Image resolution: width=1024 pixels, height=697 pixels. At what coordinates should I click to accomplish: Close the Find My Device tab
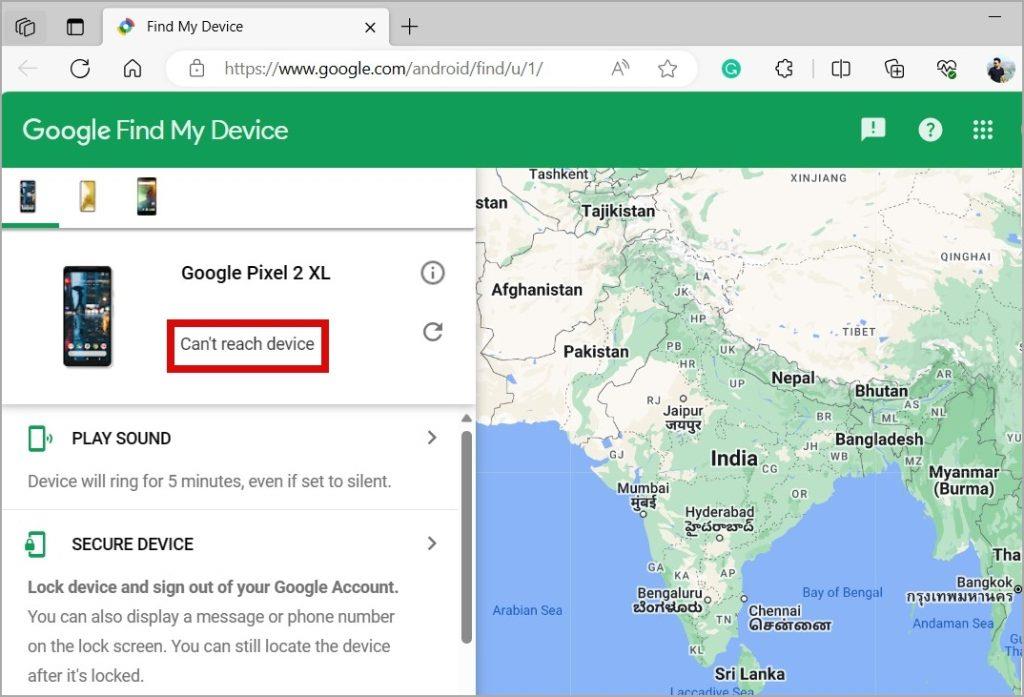pos(370,27)
